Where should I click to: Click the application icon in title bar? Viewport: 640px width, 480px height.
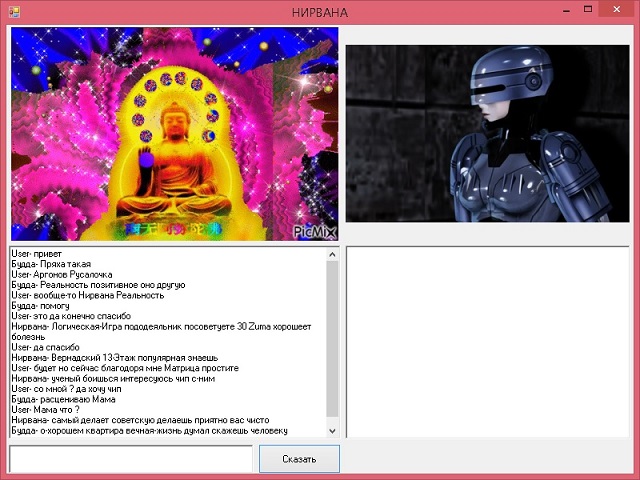pos(14,12)
